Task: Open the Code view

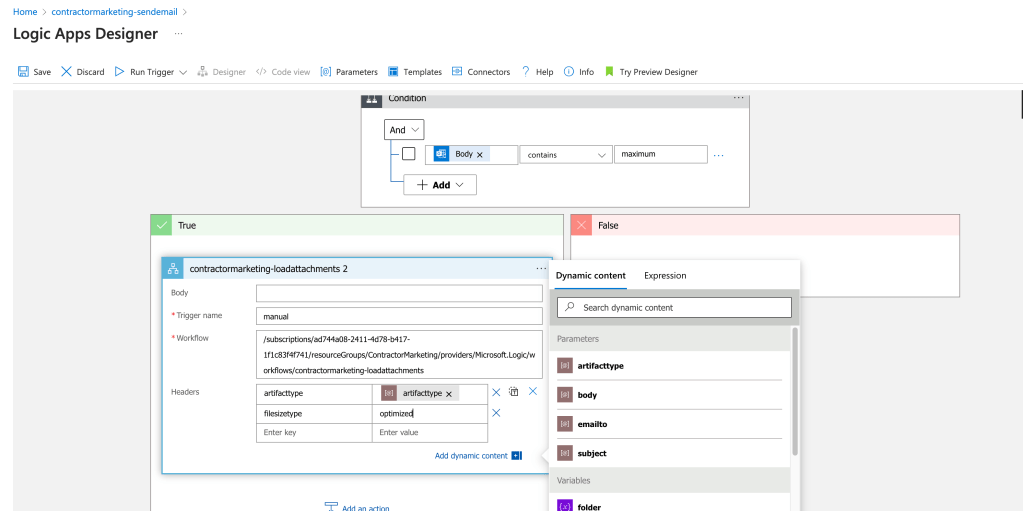Action: [x=282, y=72]
